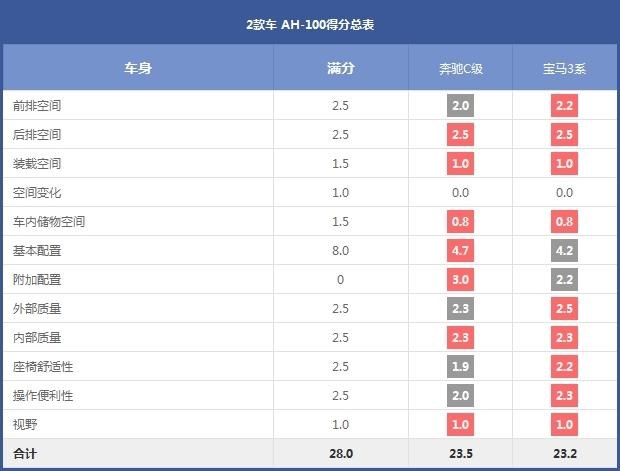
Task: Click the 座椅舒适性 row label
Action: (43, 367)
